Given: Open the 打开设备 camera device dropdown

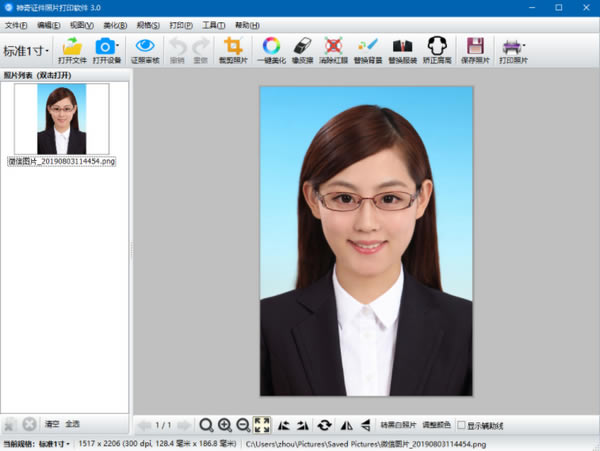Looking at the screenshot, I should tap(118, 46).
